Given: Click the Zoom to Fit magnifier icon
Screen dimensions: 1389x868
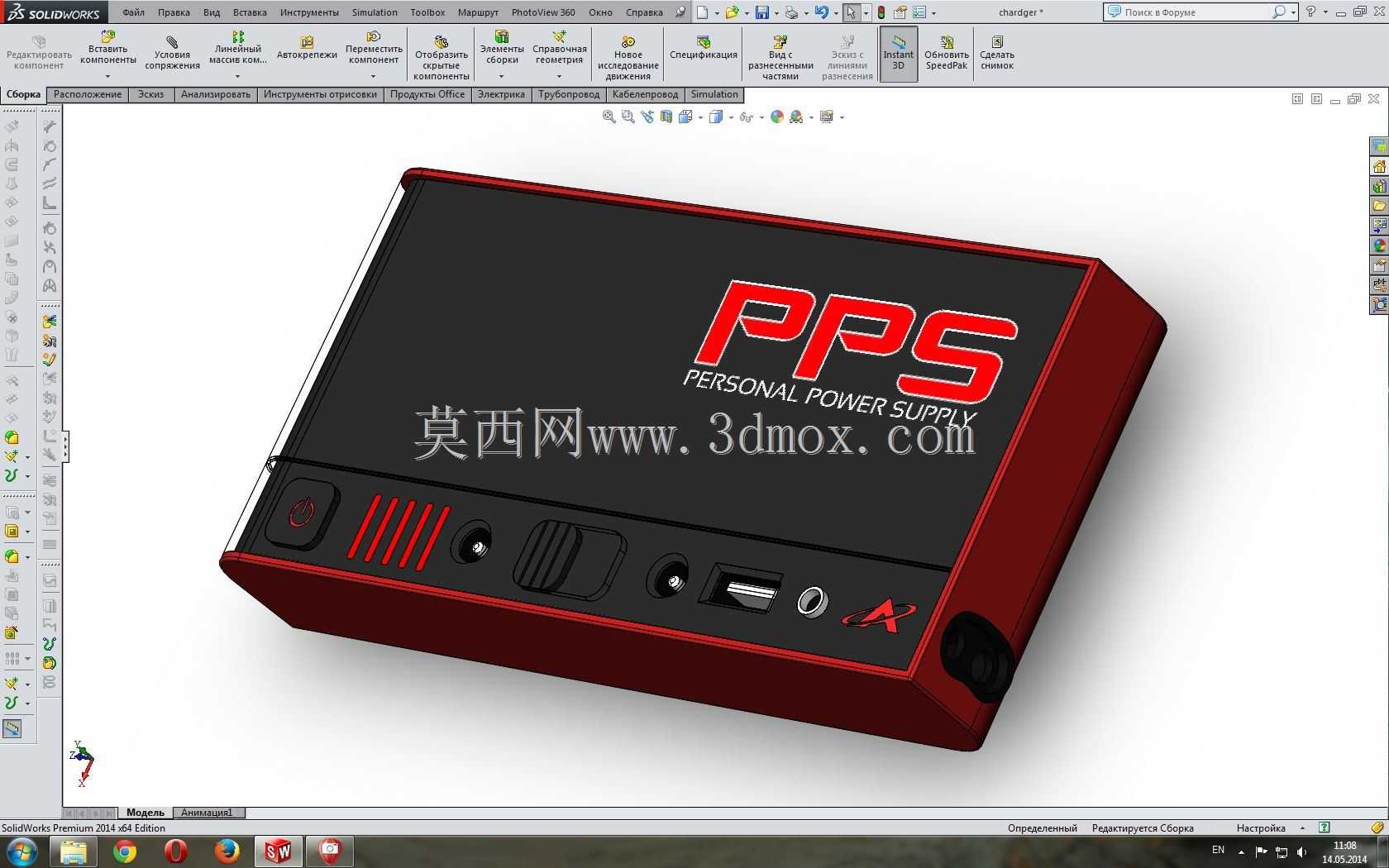Looking at the screenshot, I should (609, 117).
